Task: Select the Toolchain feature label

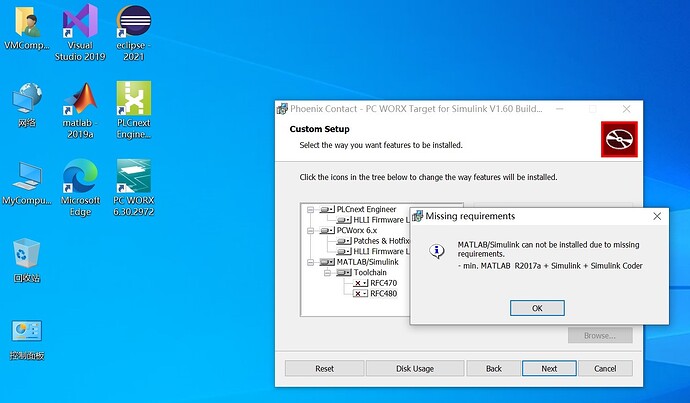Action: (370, 273)
